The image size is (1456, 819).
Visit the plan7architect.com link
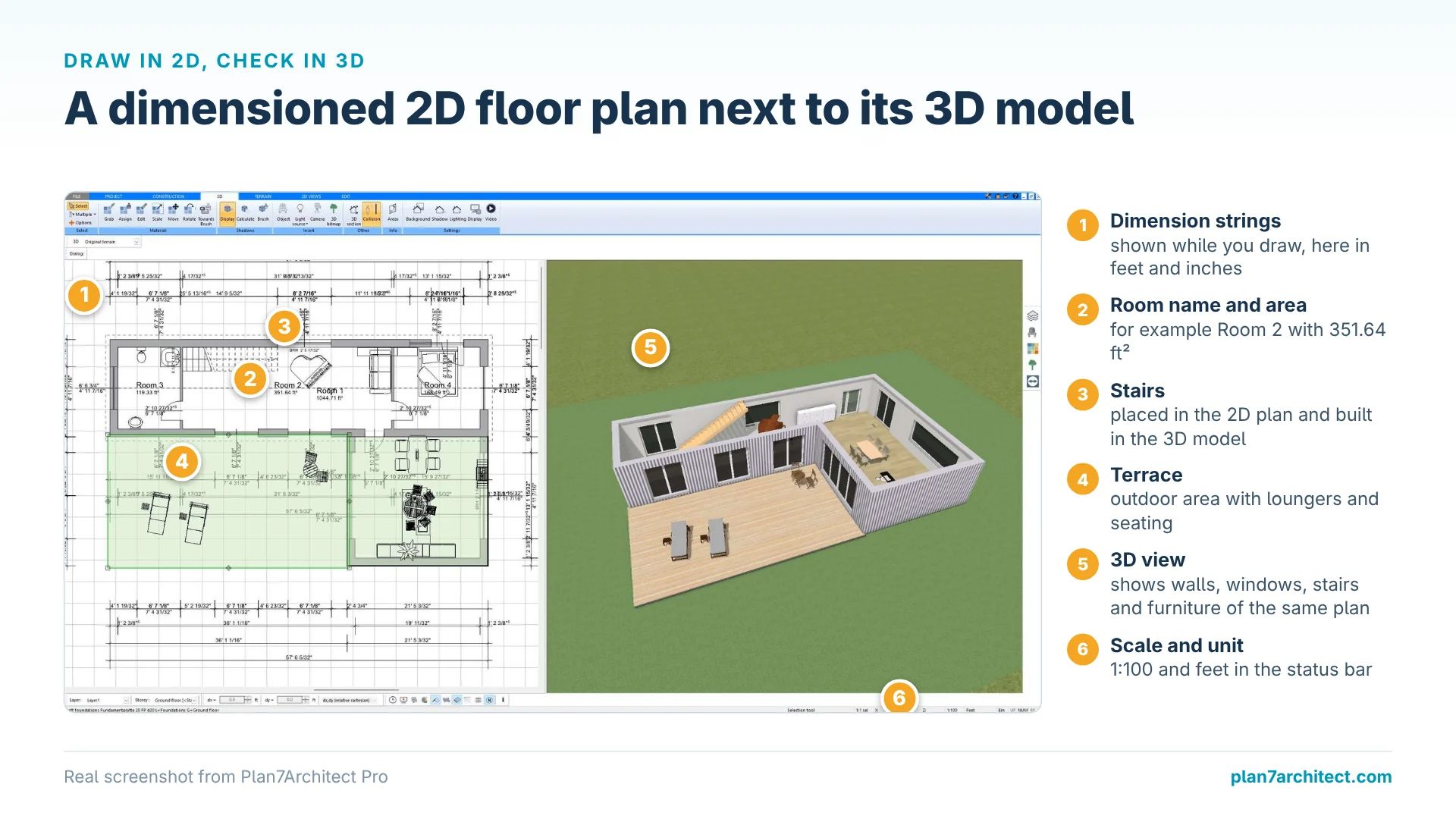[1310, 777]
